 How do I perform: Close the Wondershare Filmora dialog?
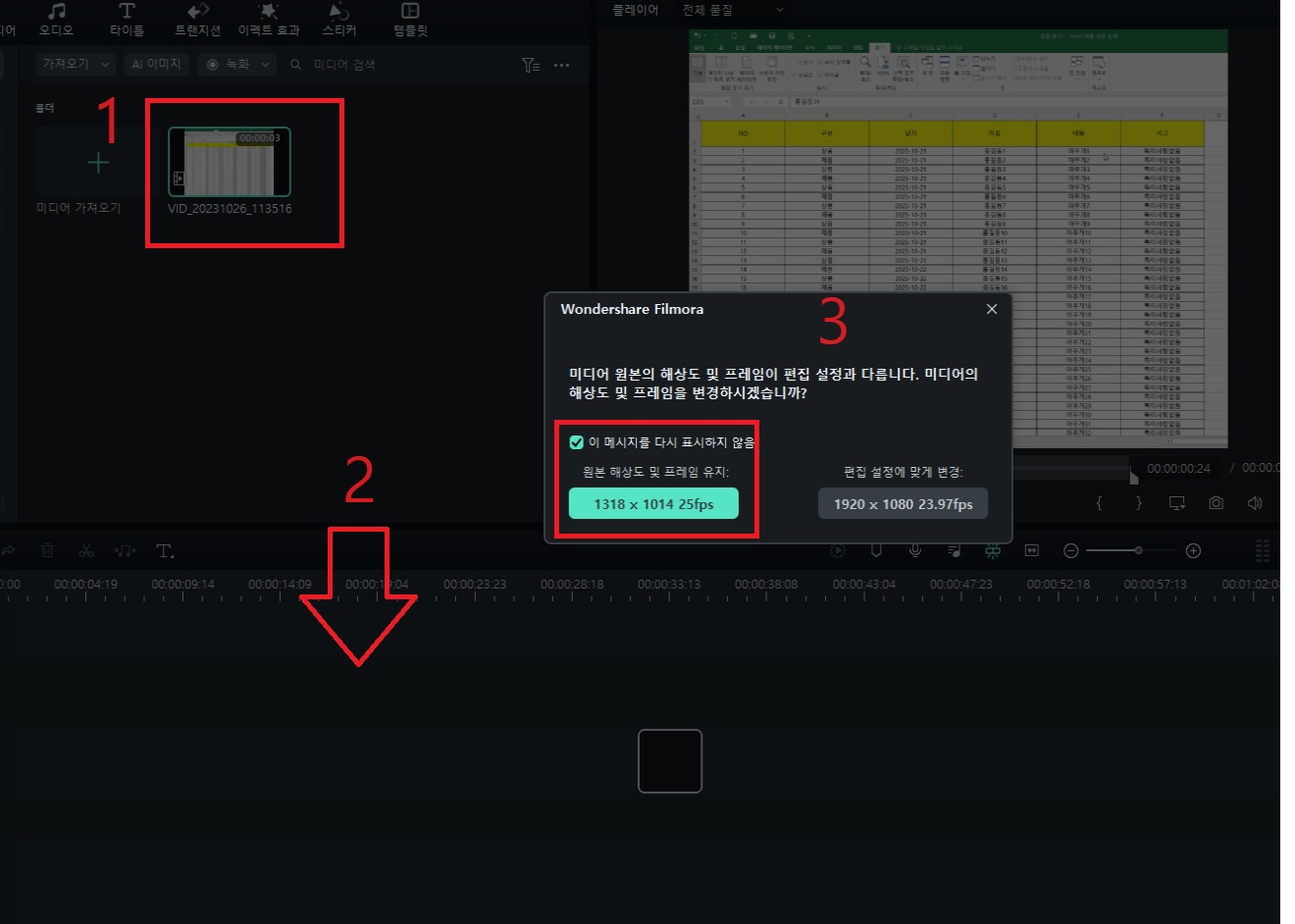tap(992, 309)
